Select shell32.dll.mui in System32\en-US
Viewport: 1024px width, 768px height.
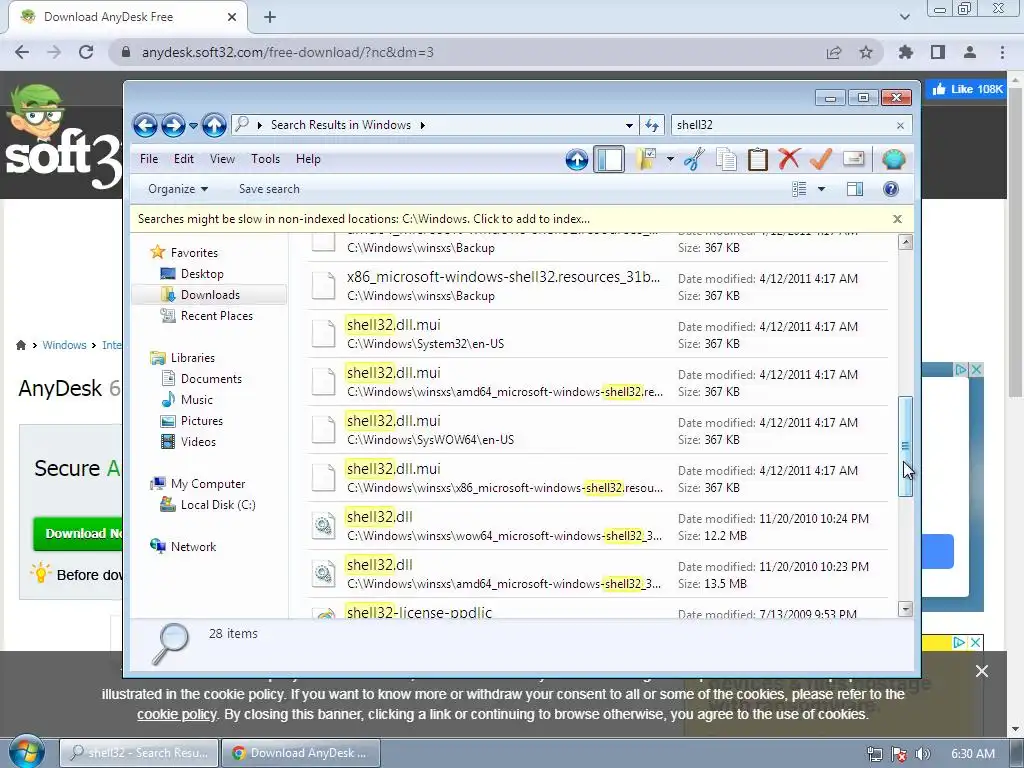[x=598, y=334]
